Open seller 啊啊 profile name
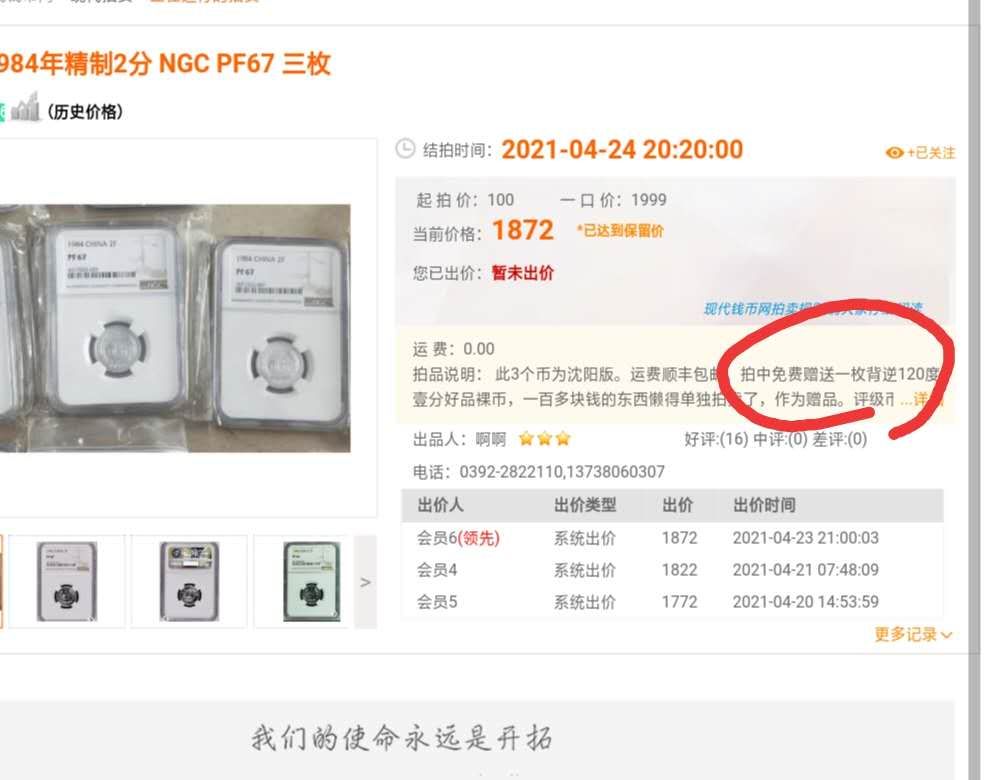 pyautogui.click(x=490, y=439)
